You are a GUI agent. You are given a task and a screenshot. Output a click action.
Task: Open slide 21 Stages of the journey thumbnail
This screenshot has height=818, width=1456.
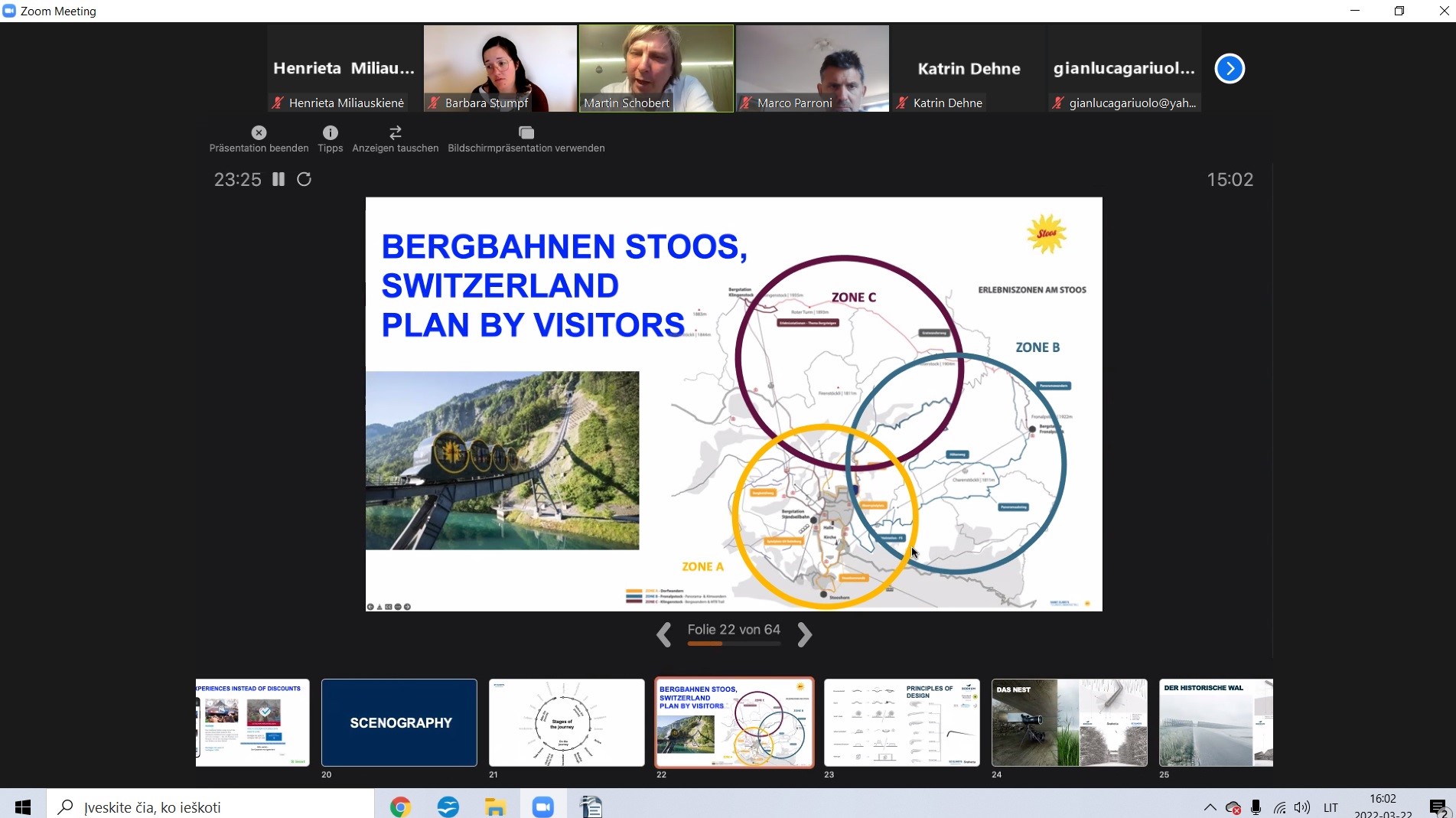coord(567,722)
